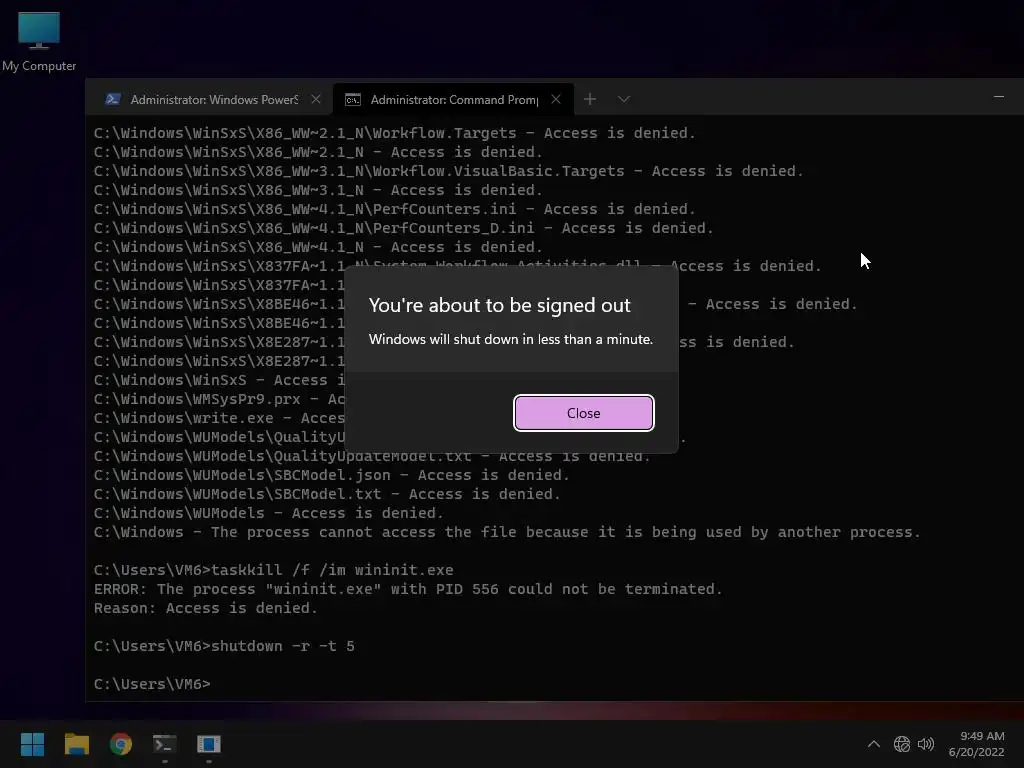Click the blue window app taskbar icon
The height and width of the screenshot is (768, 1024).
coord(209,744)
